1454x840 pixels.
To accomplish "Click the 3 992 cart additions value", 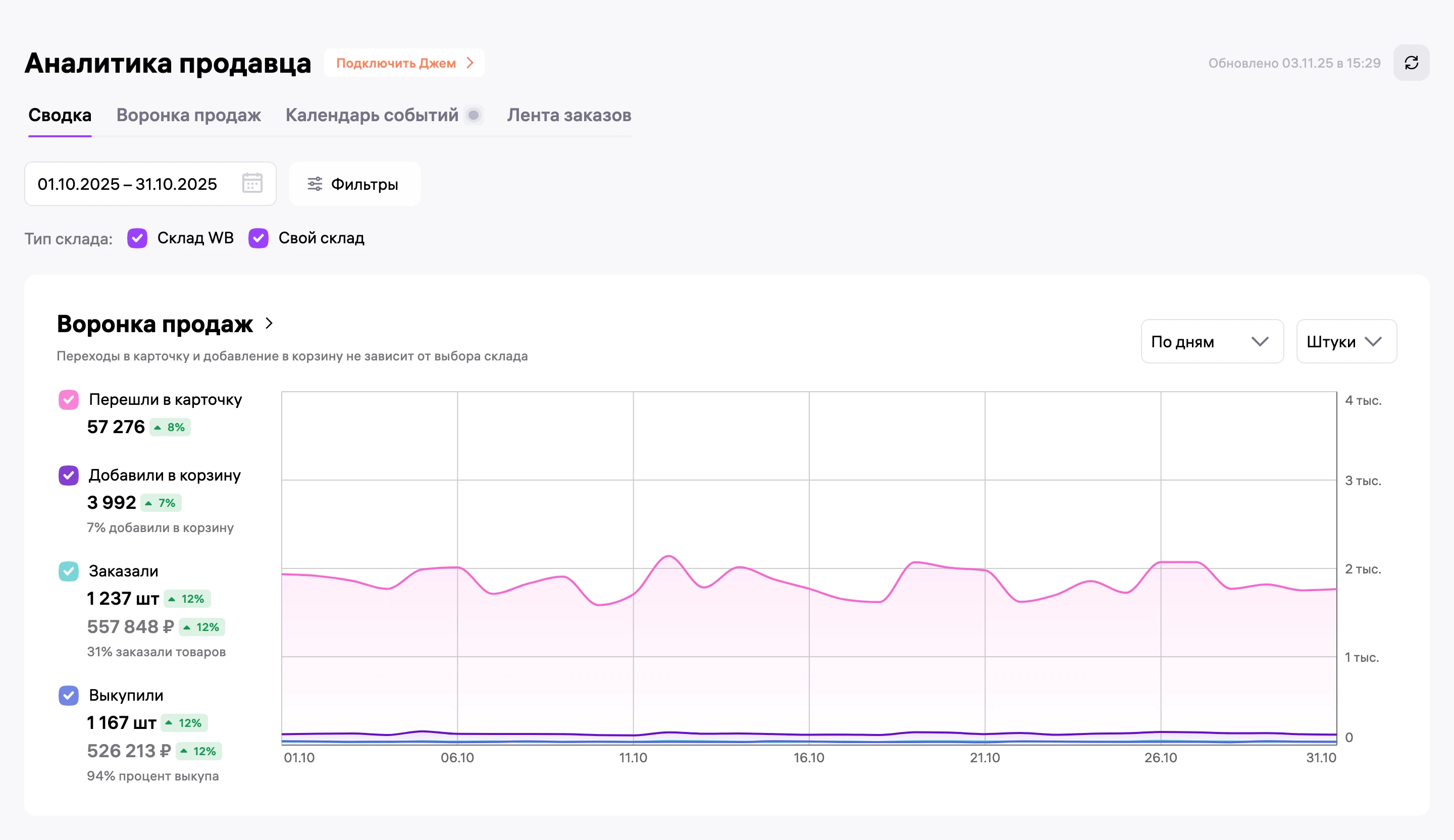I will click(x=112, y=502).
